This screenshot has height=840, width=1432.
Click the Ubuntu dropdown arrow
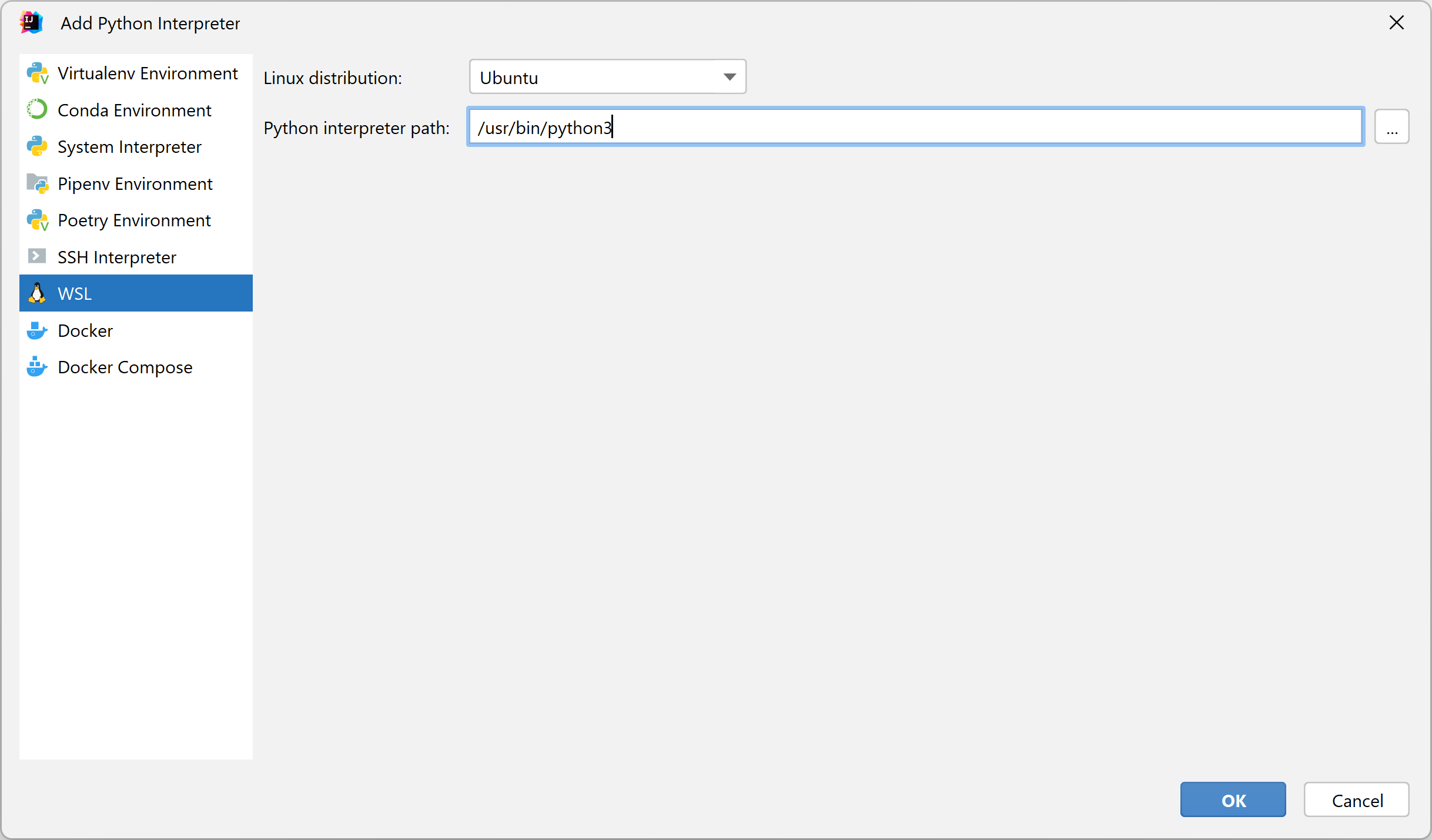pos(730,76)
